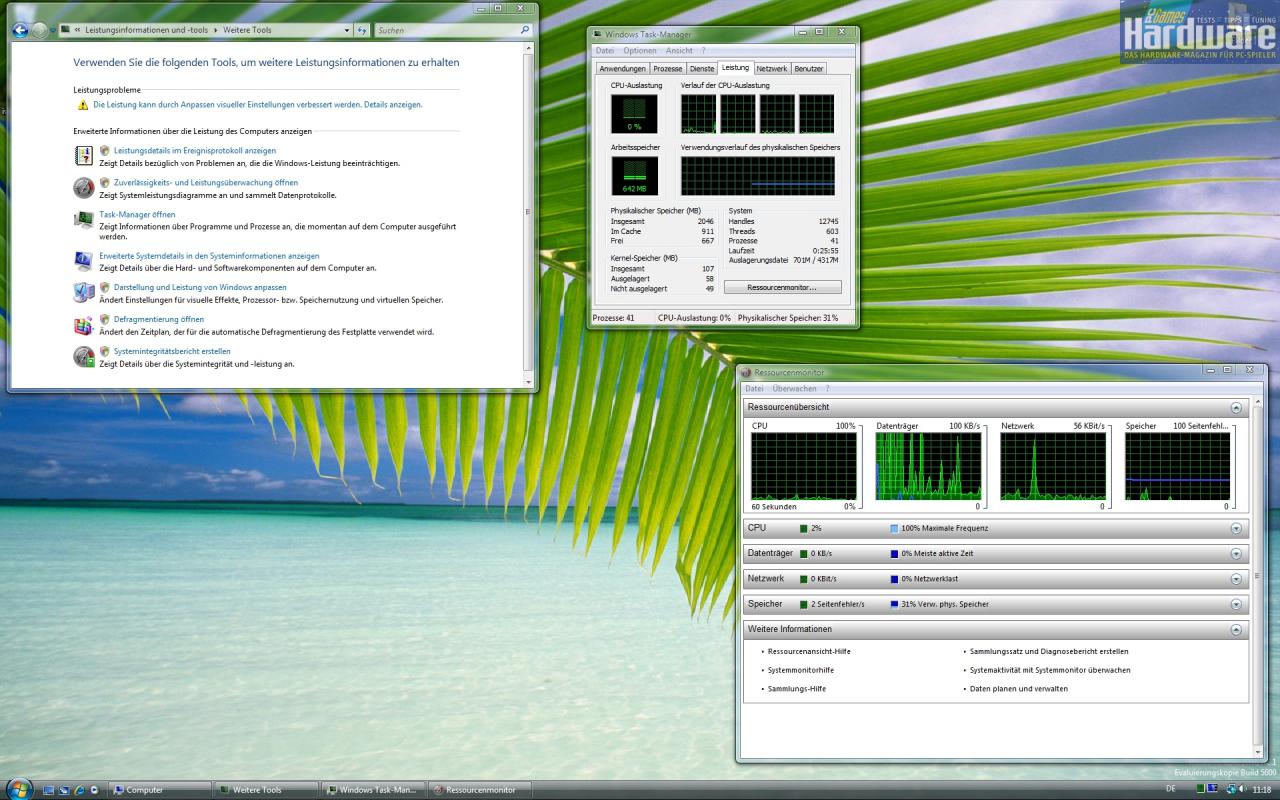The width and height of the screenshot is (1280, 800).
Task: Open the address bar history dropdown arrow
Action: pyautogui.click(x=347, y=30)
